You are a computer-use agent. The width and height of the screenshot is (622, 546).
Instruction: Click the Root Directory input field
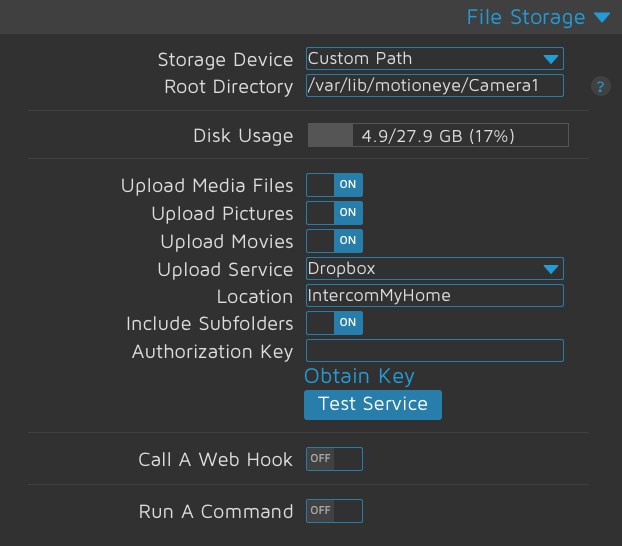click(x=435, y=86)
